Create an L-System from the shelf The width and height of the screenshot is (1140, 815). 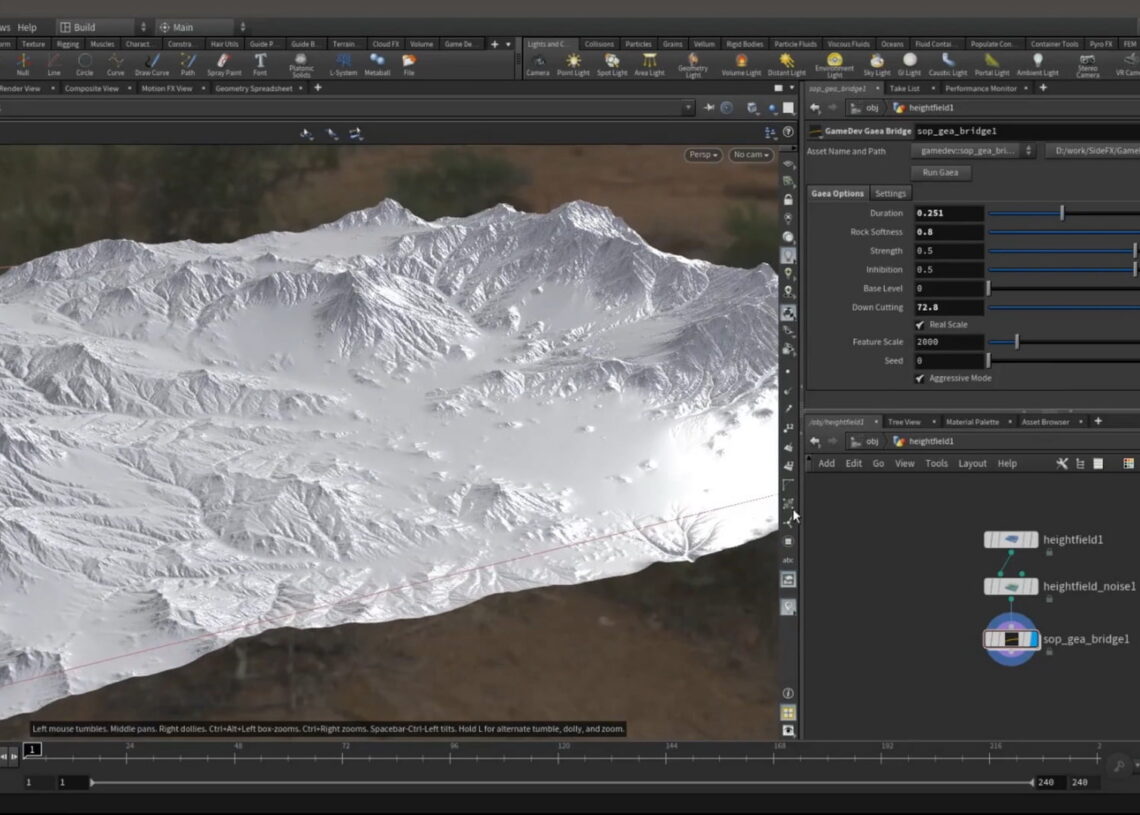pyautogui.click(x=343, y=65)
